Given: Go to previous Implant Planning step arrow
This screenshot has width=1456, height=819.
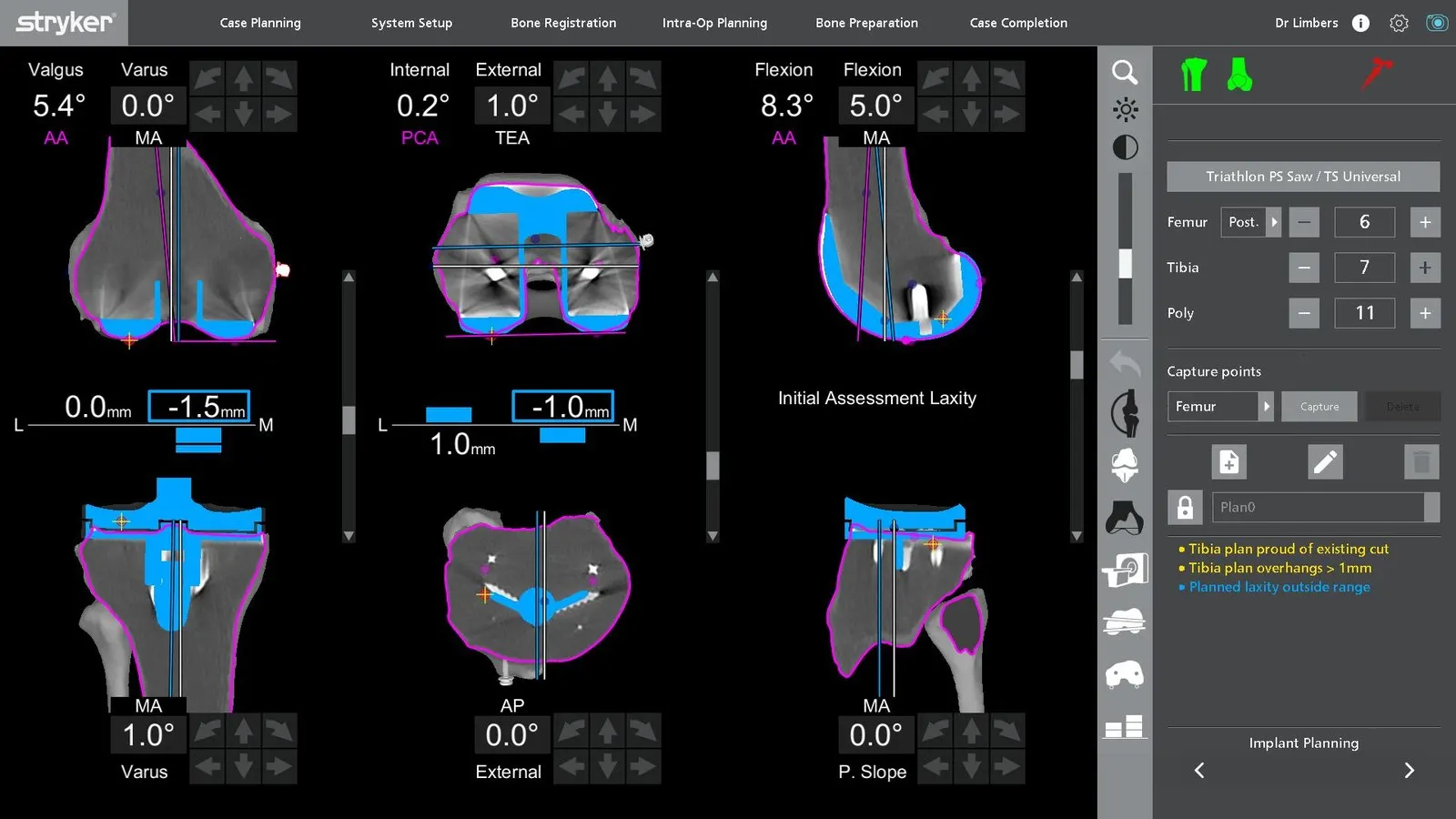Looking at the screenshot, I should click(1199, 771).
